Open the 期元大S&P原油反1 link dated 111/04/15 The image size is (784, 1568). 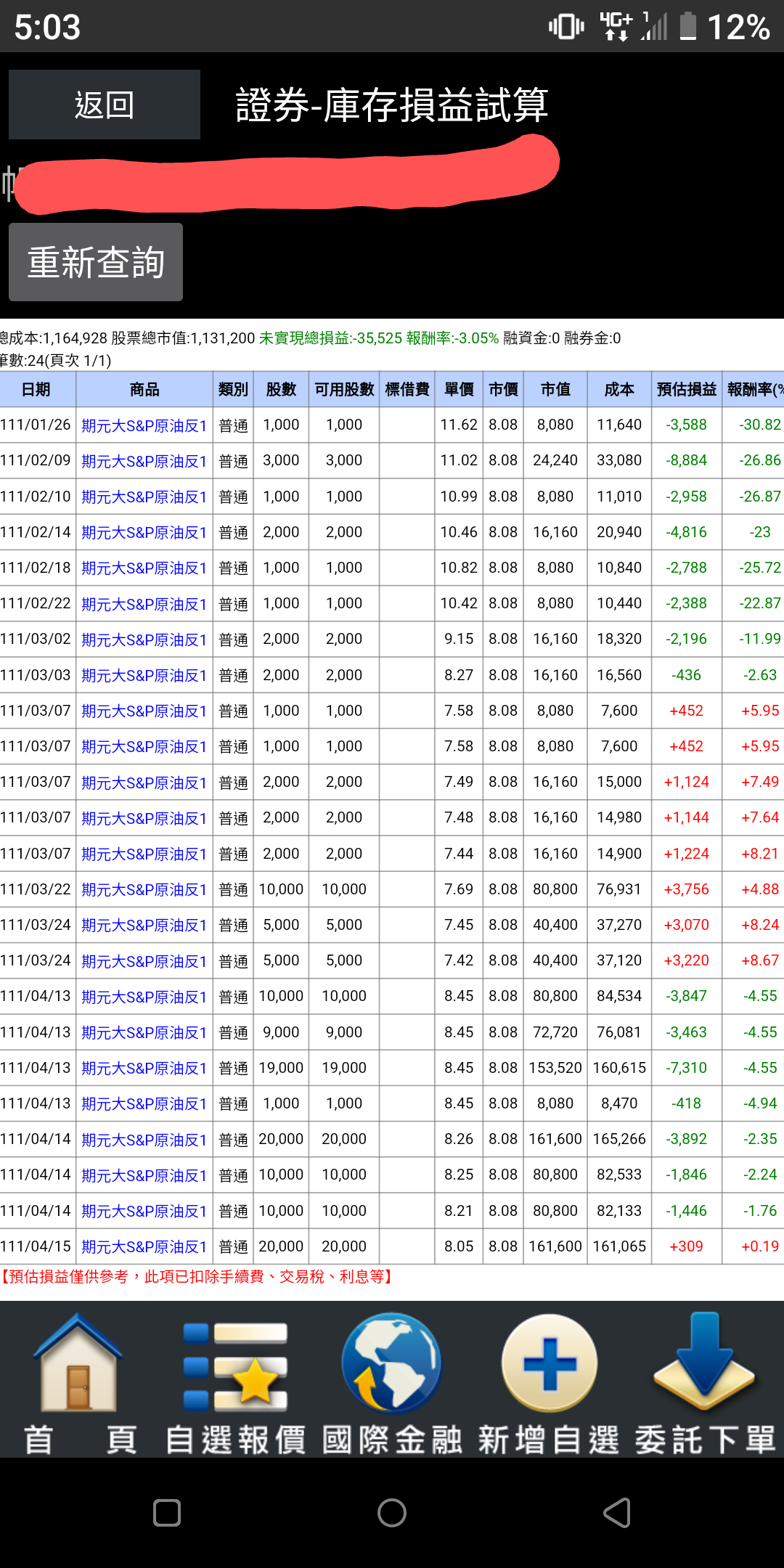[x=144, y=1247]
